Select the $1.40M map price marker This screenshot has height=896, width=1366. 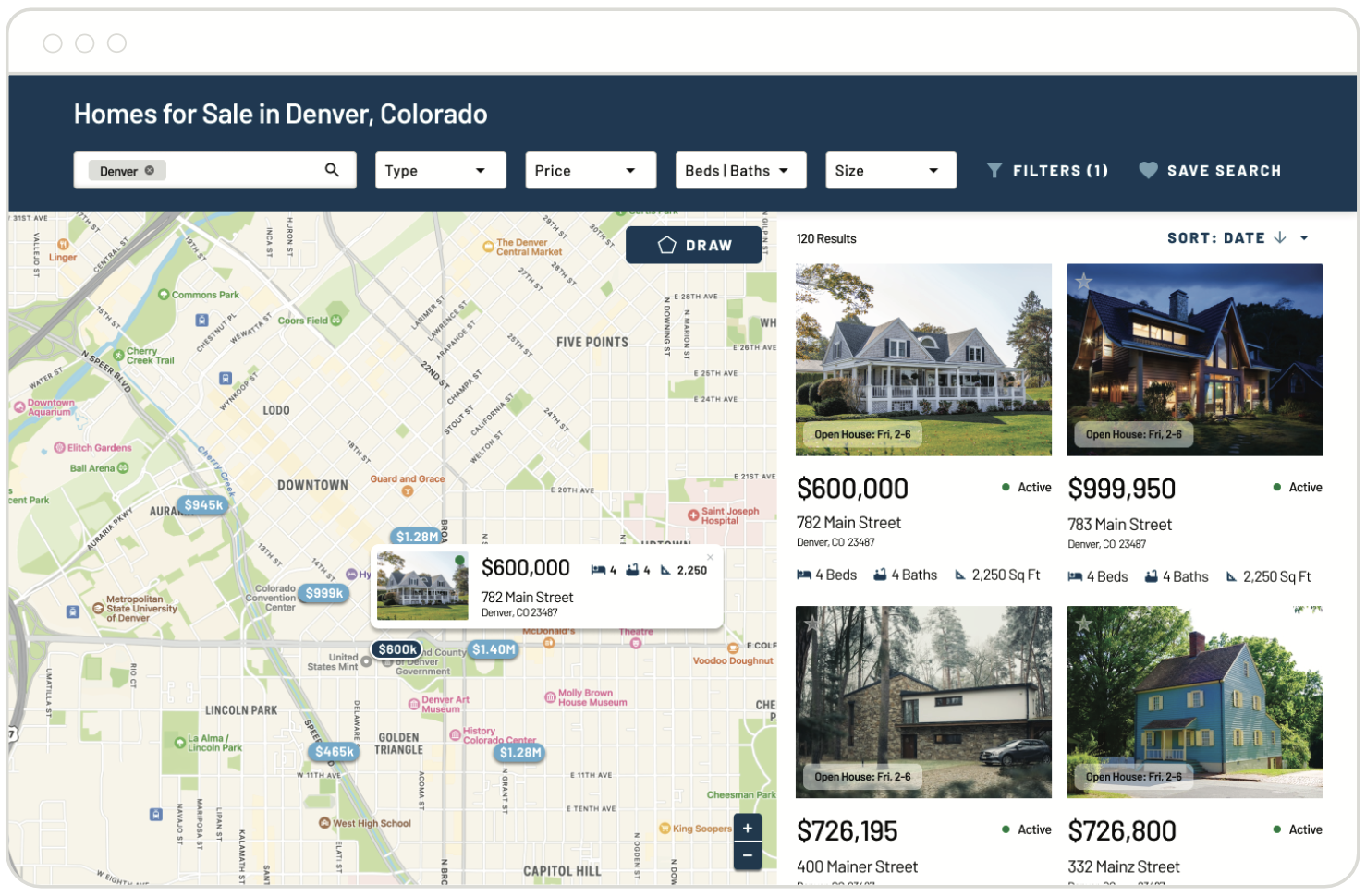click(494, 649)
